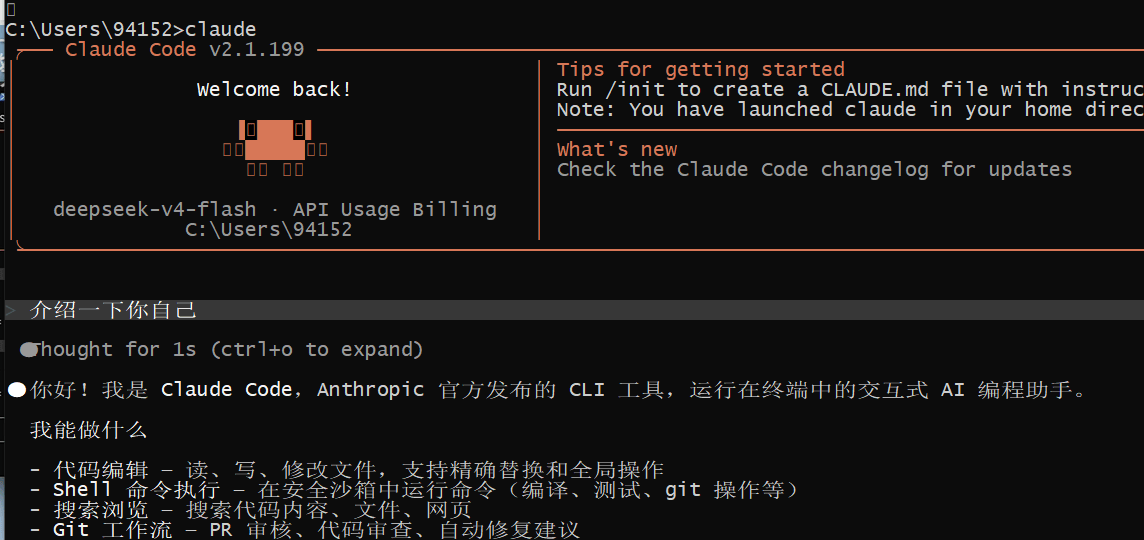Click the Claude mascot logo
Screen dimensions: 1144x540
tap(275, 150)
